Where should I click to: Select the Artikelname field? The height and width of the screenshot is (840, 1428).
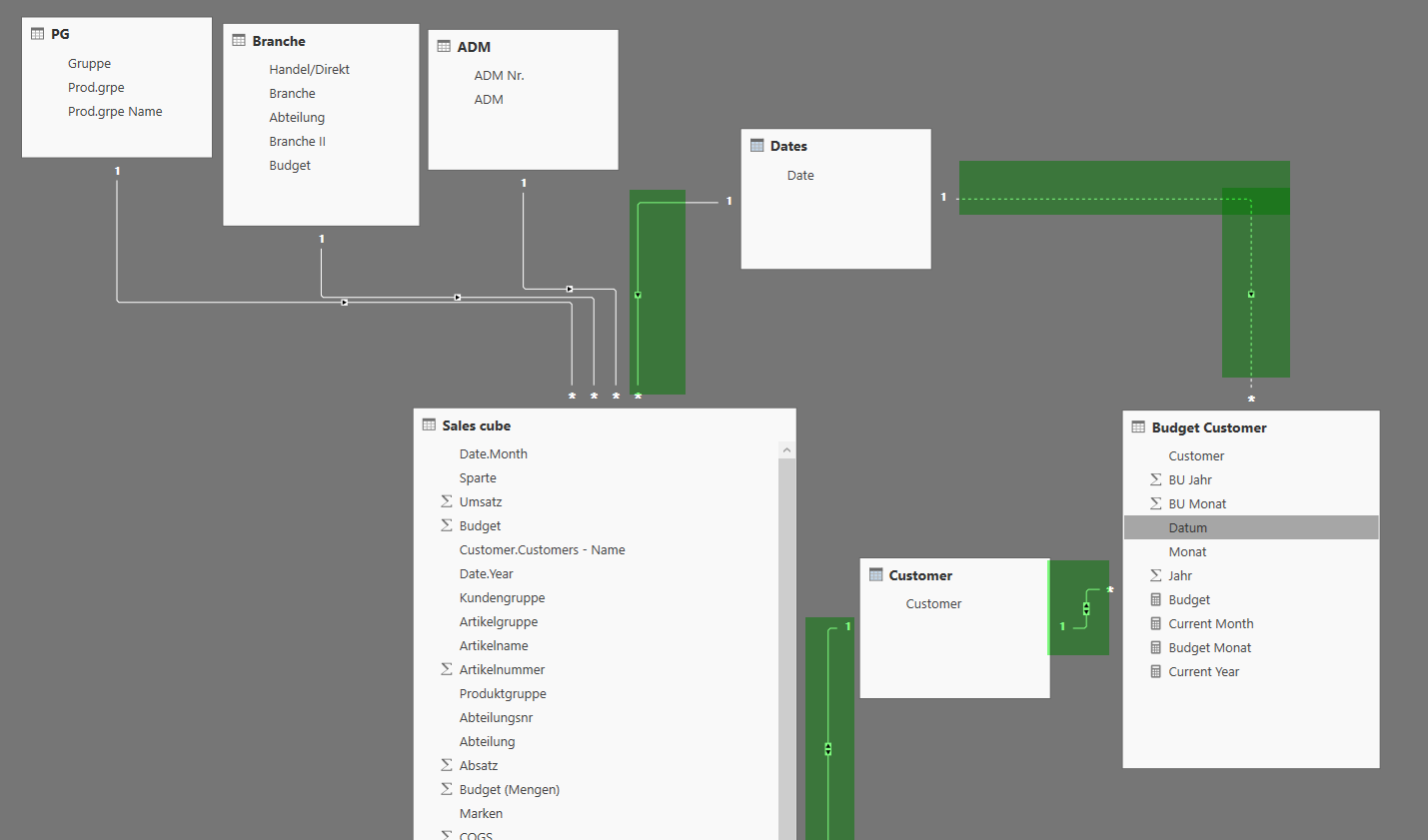tap(494, 645)
